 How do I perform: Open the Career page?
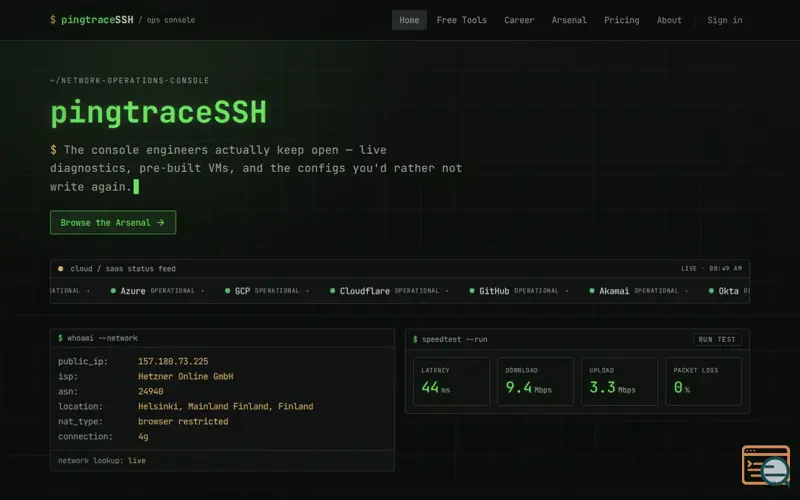tap(519, 20)
